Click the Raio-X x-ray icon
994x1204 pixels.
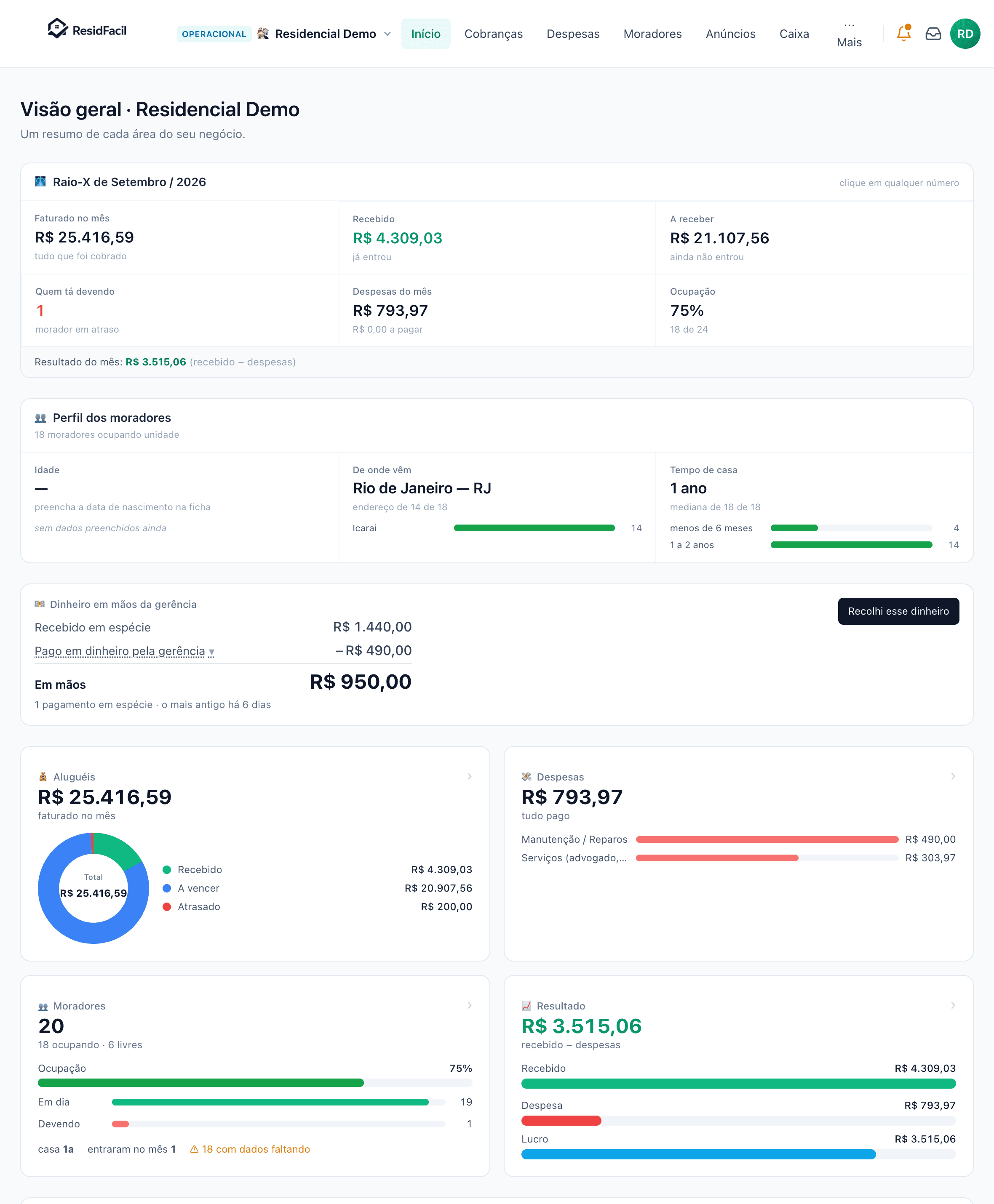[40, 181]
